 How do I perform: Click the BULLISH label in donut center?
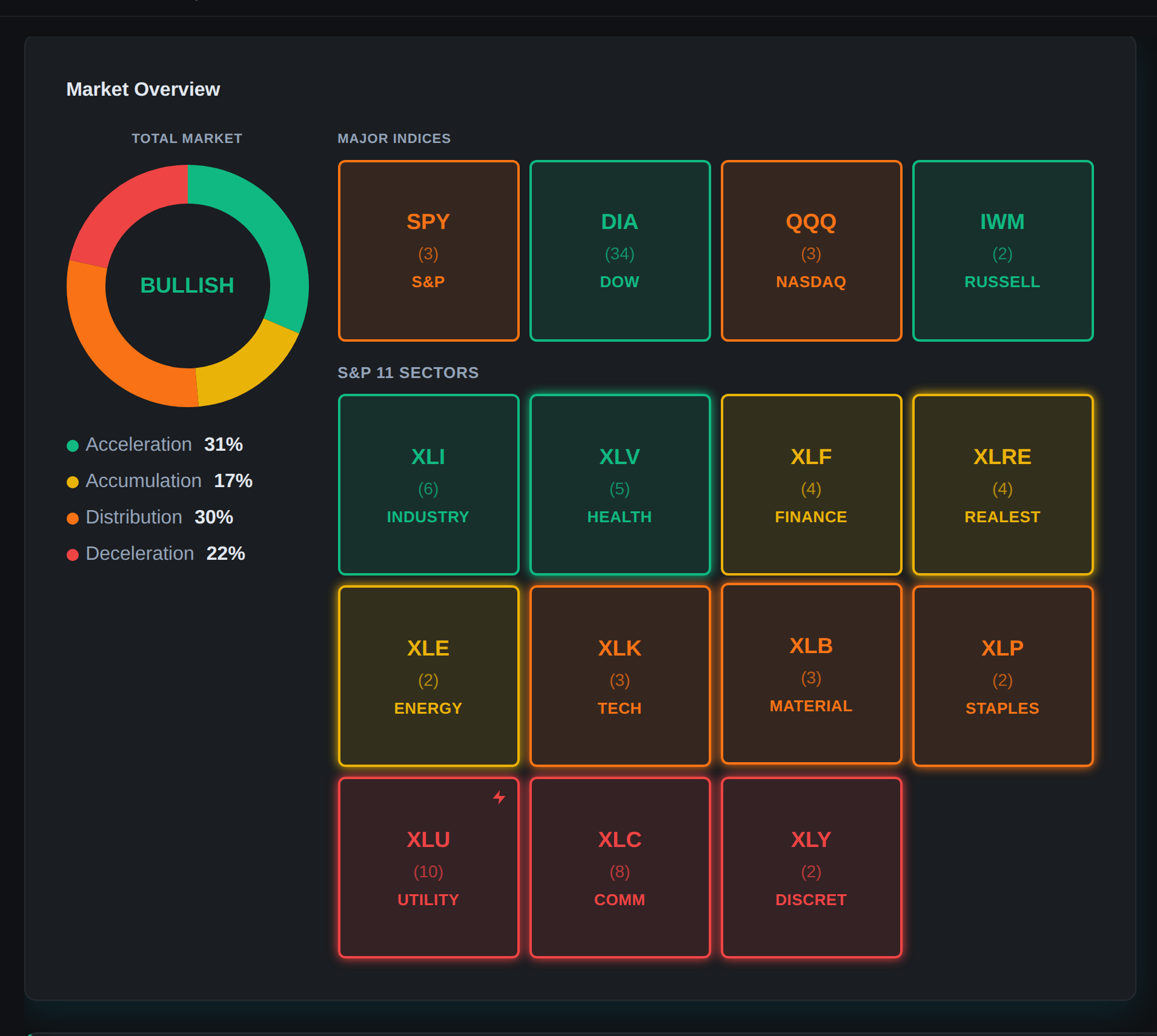[187, 285]
